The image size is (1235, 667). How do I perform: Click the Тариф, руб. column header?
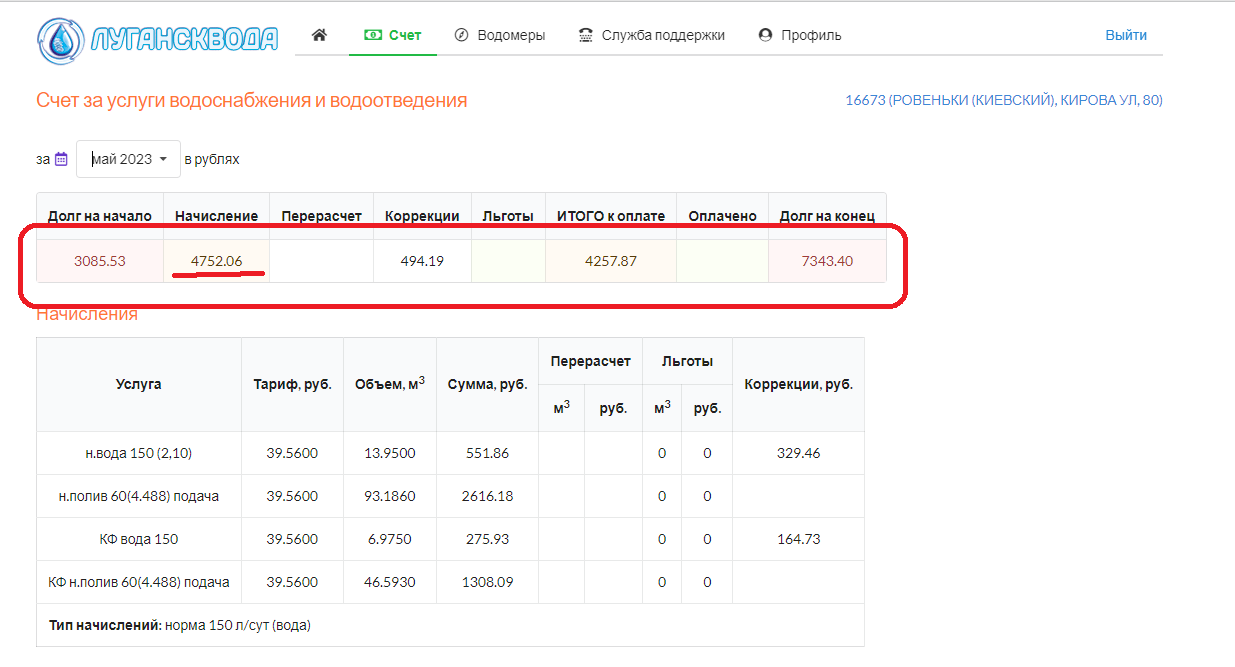[x=292, y=384]
